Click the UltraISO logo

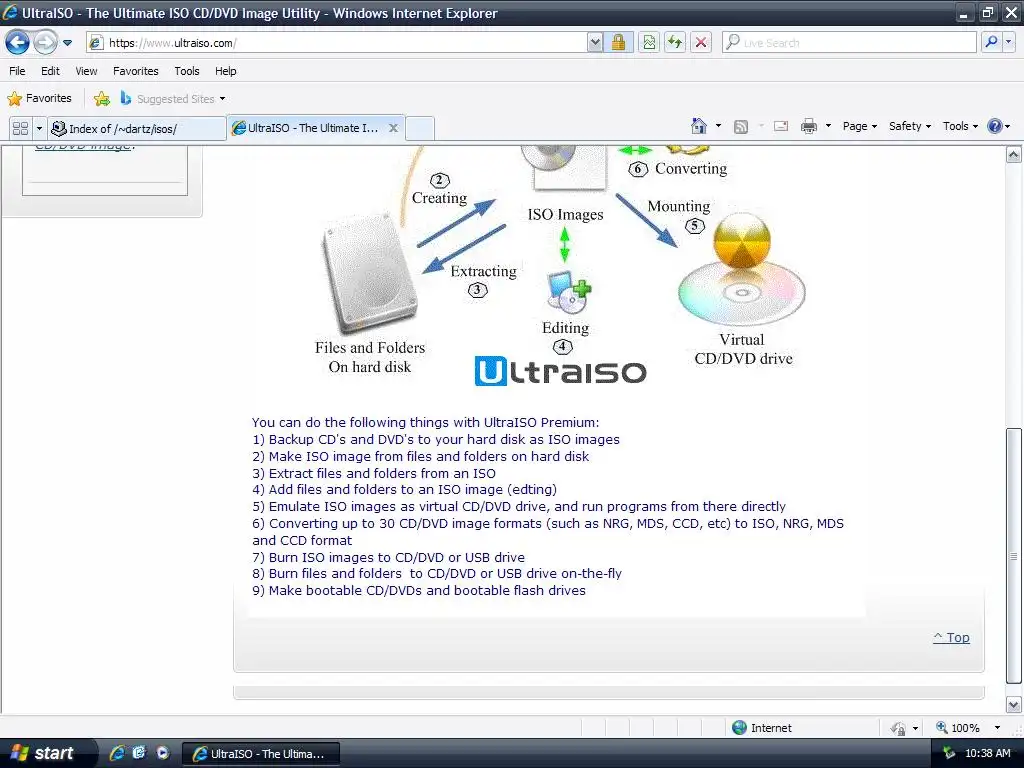(x=560, y=371)
